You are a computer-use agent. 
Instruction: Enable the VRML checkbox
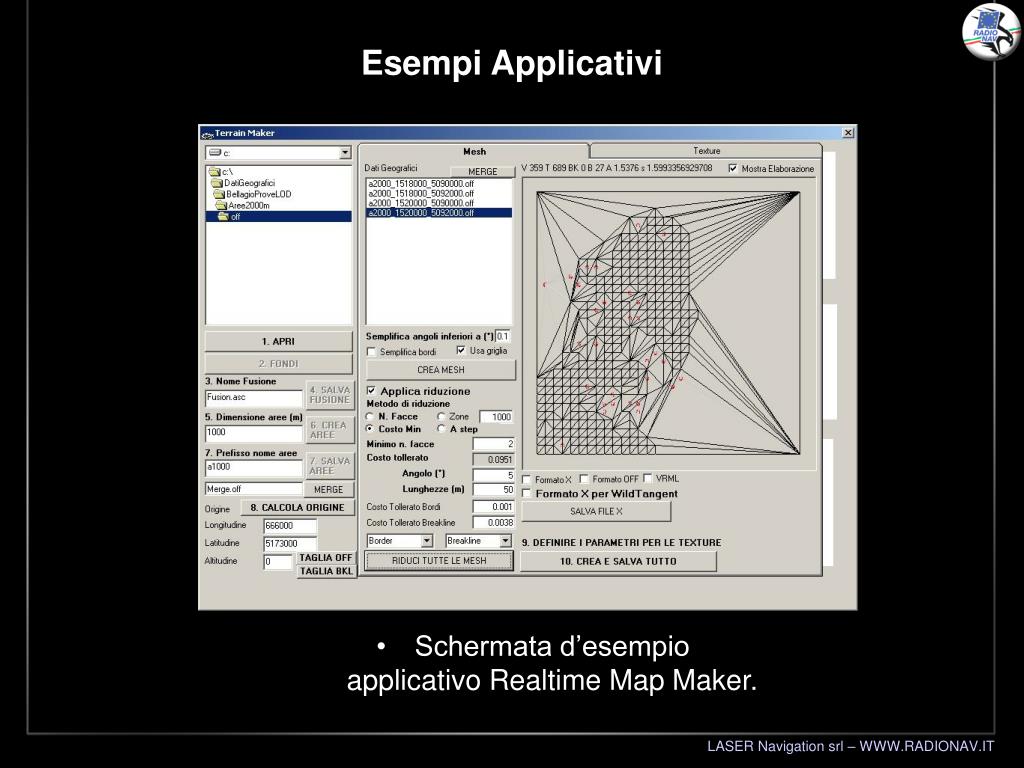tap(647, 478)
